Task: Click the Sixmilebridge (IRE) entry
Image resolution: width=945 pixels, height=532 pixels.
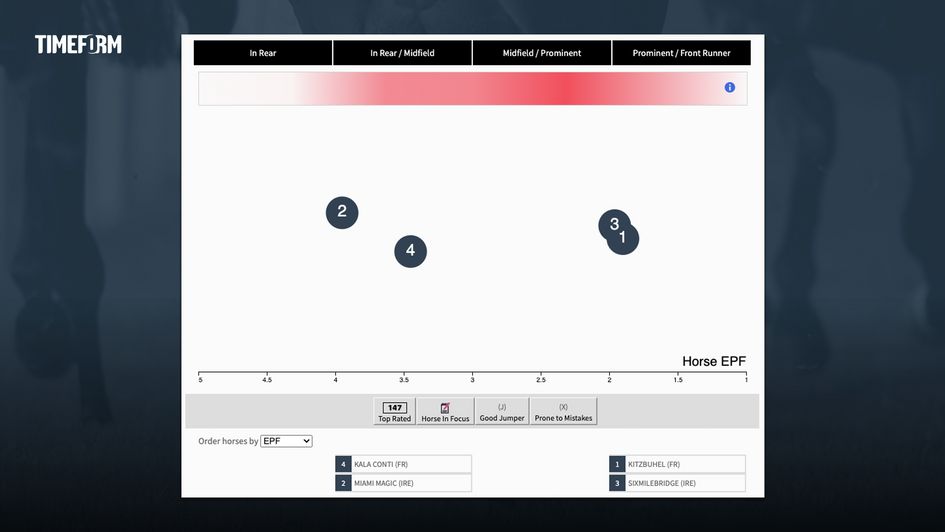Action: [685, 483]
